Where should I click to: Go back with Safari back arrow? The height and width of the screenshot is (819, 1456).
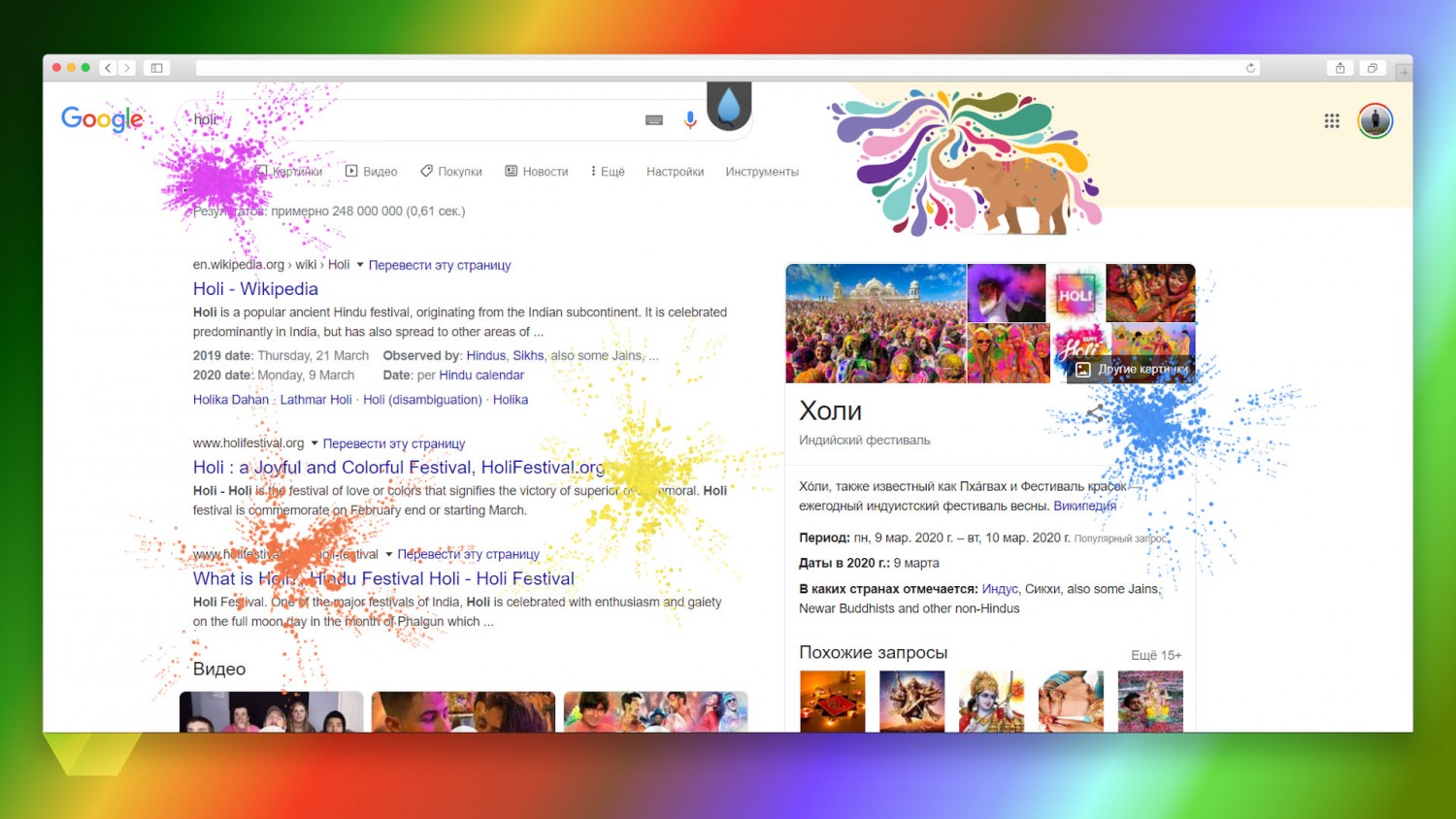pyautogui.click(x=108, y=68)
